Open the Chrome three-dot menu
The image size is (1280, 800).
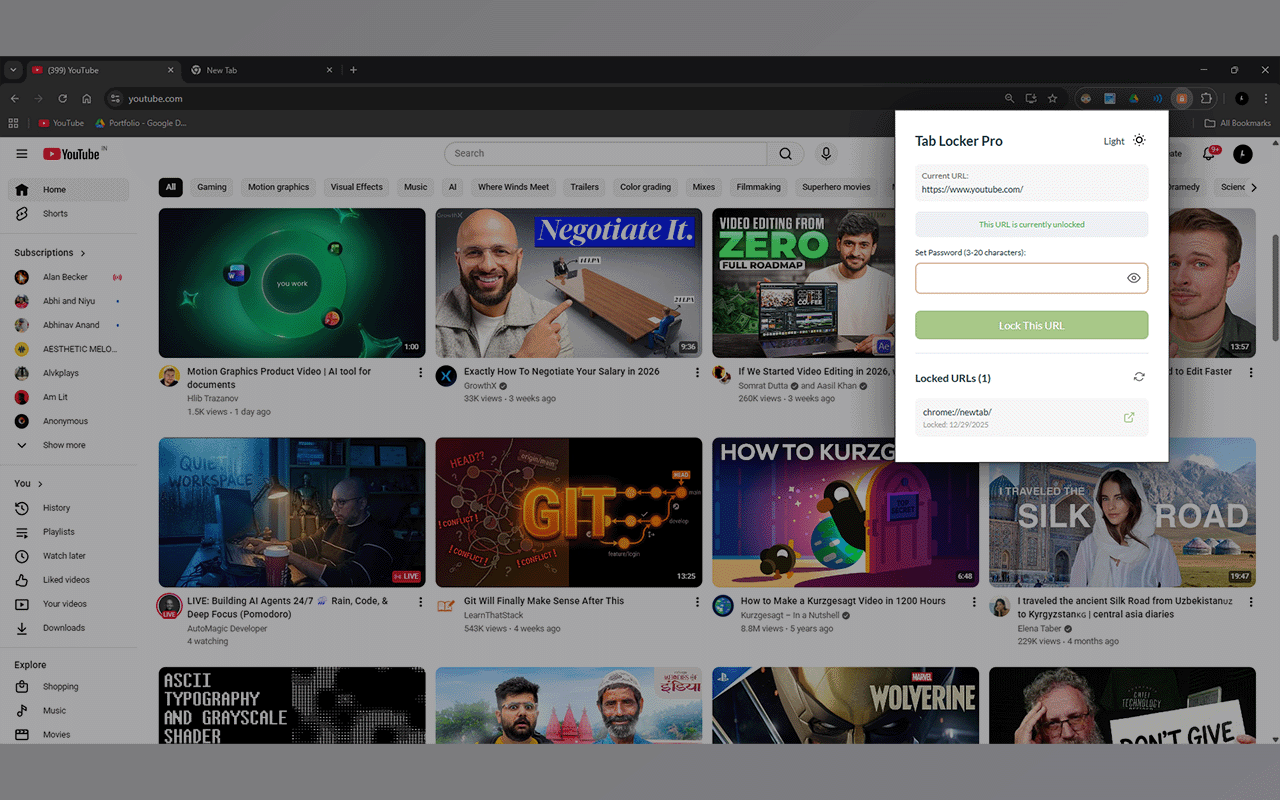1266,98
